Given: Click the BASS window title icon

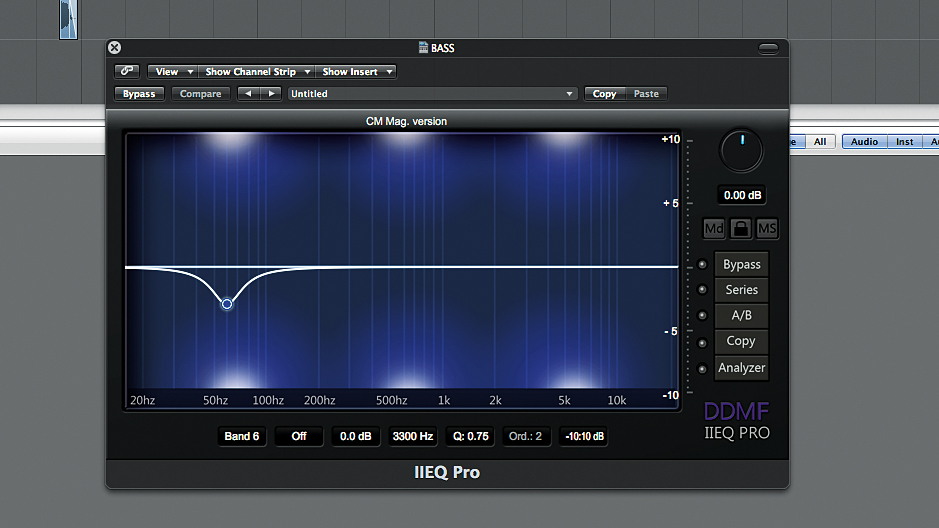Looking at the screenshot, I should [x=423, y=48].
